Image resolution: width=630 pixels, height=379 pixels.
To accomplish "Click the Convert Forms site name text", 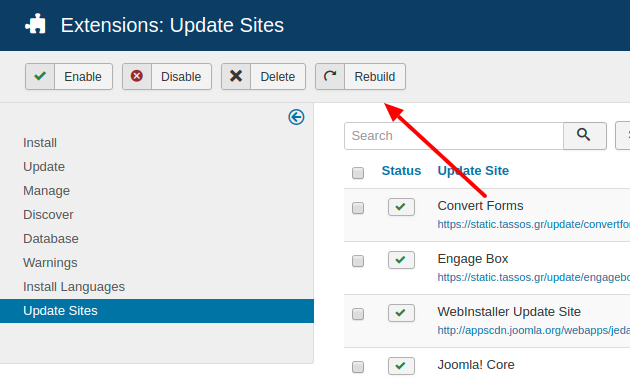I will point(480,206).
